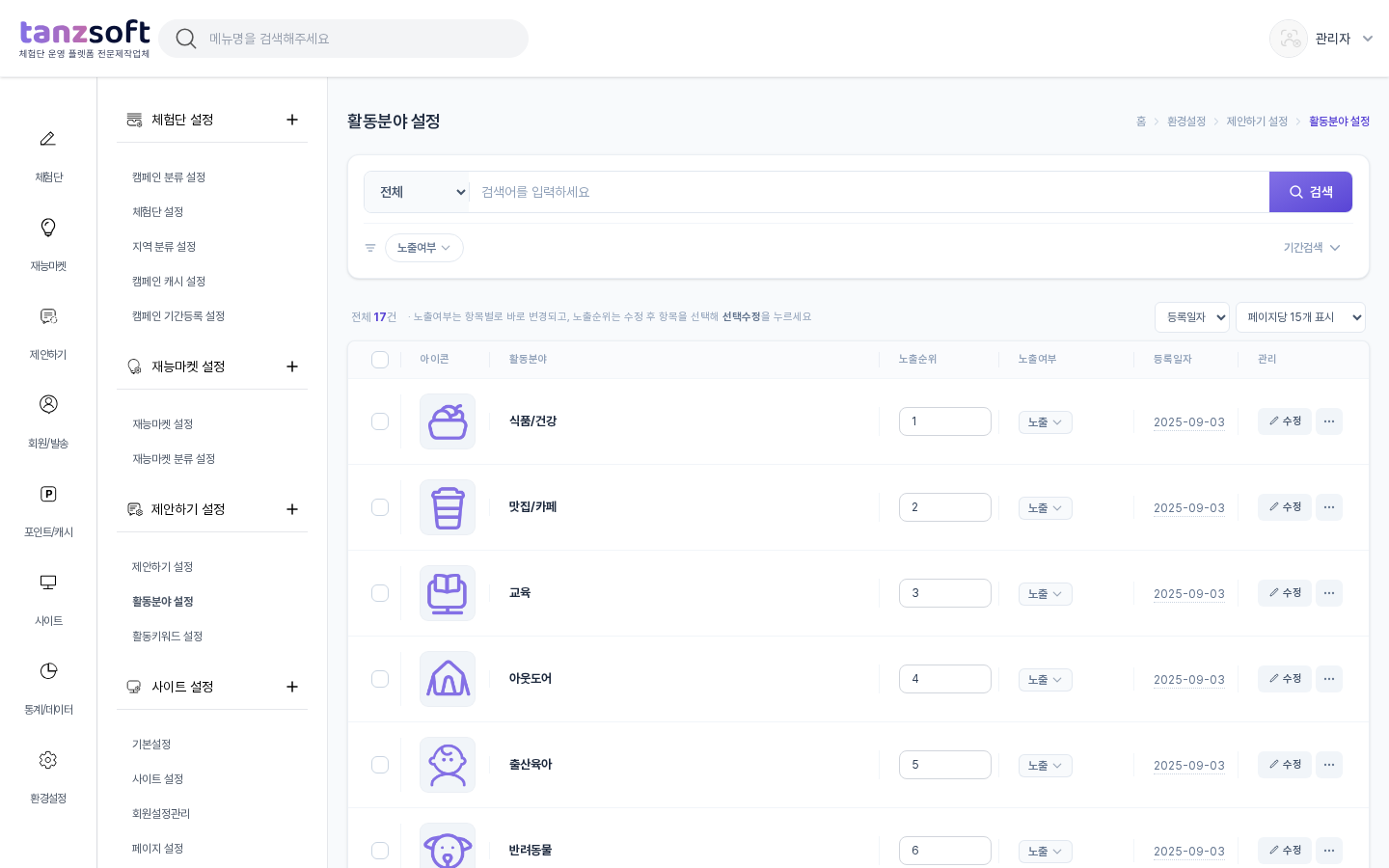Check the 출산육아 row checkbox
1389x868 pixels.
(x=380, y=765)
